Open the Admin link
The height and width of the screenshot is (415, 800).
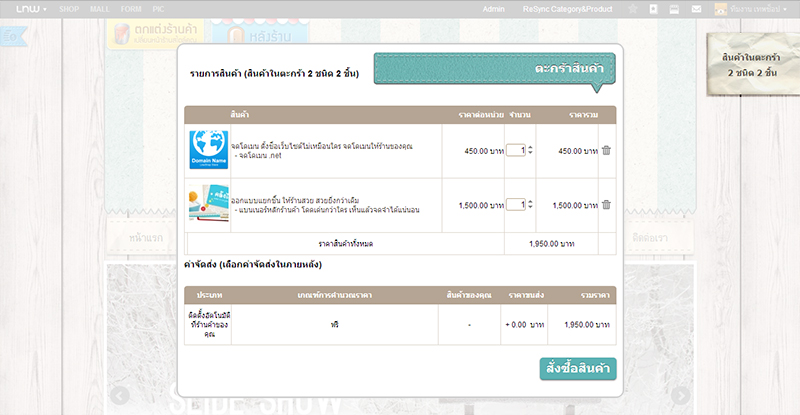click(493, 9)
